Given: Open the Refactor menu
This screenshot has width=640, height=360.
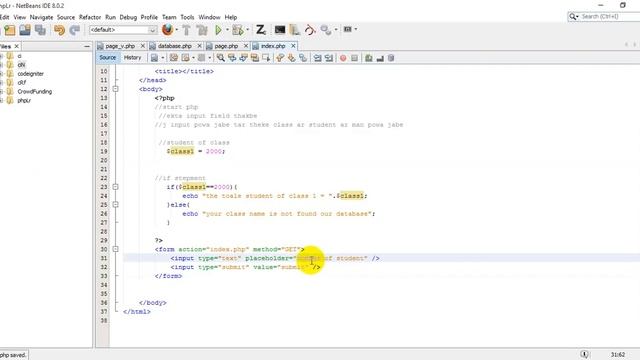Looking at the screenshot, I should (90, 17).
